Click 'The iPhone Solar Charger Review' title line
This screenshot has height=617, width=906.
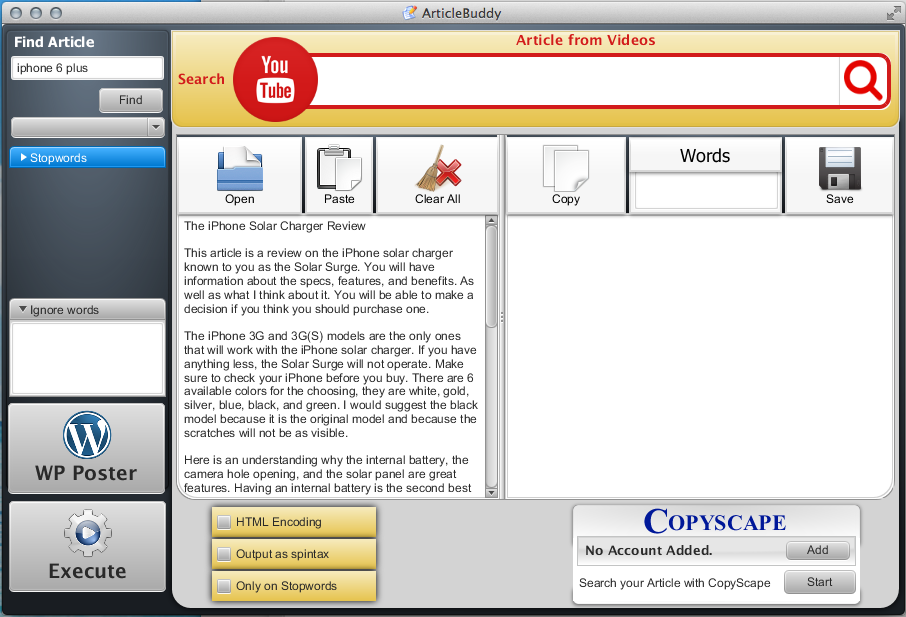click(x=274, y=226)
